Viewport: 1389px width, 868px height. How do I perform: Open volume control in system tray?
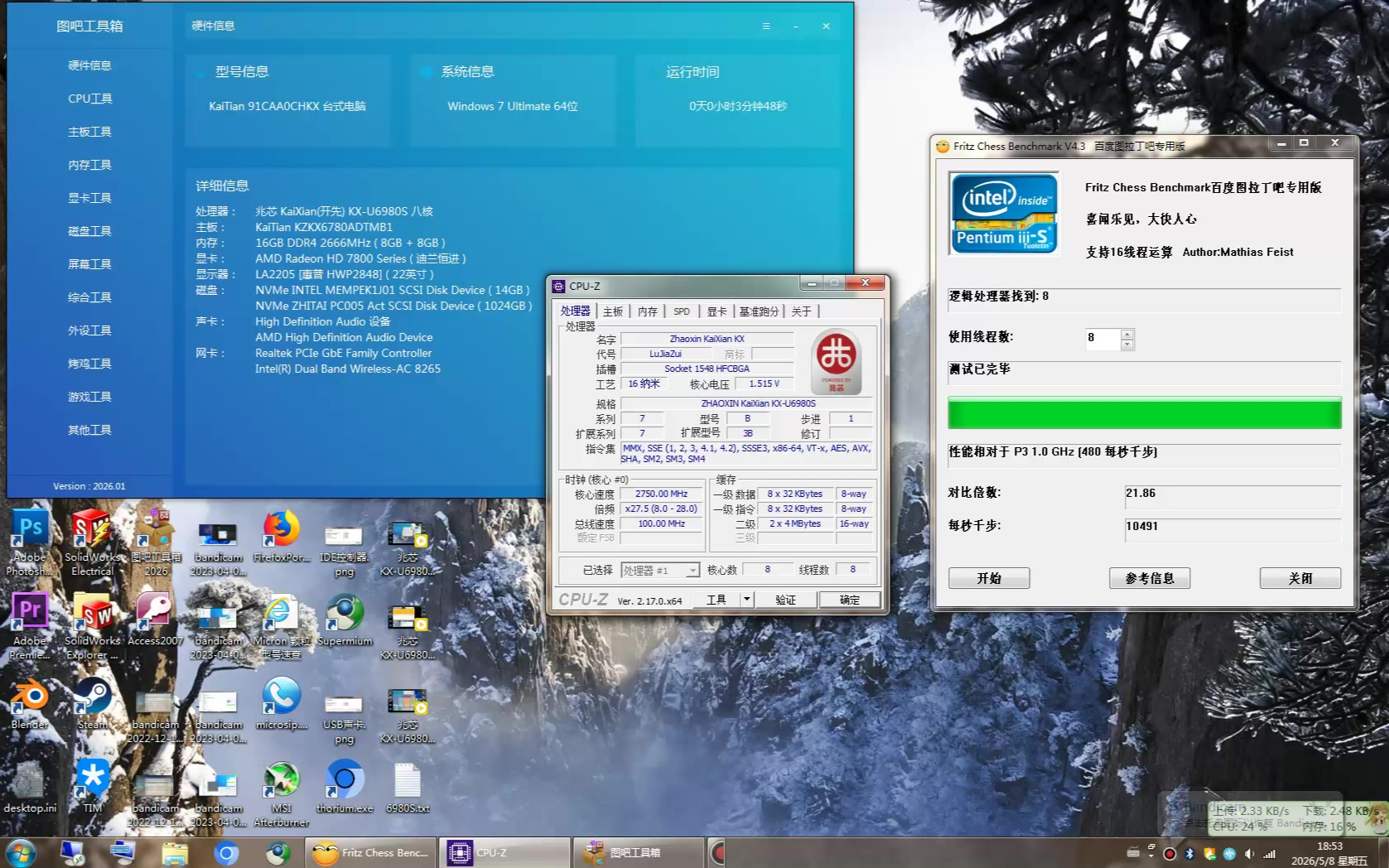point(1249,853)
